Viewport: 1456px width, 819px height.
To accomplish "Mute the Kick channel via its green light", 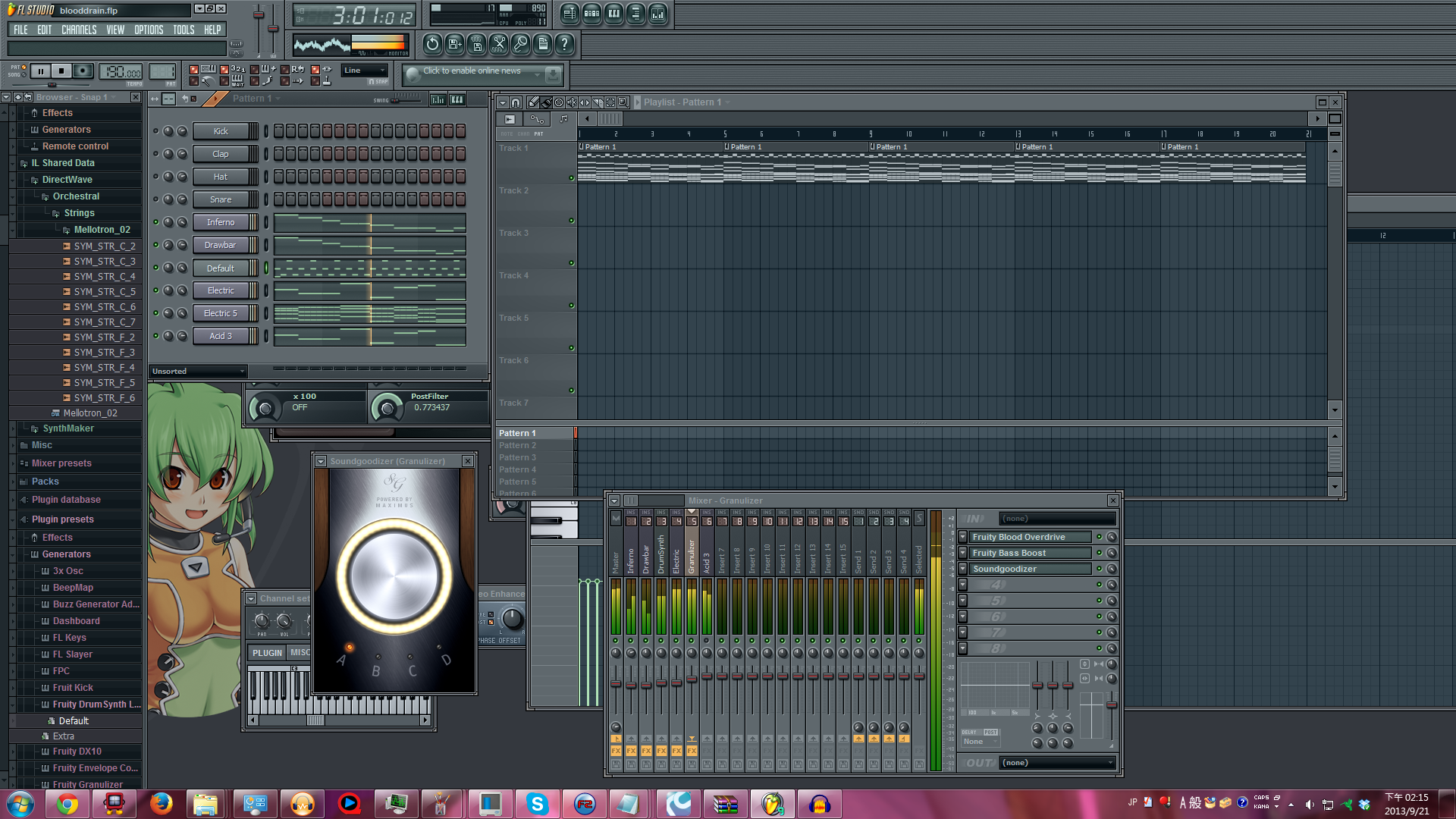I will 155,131.
